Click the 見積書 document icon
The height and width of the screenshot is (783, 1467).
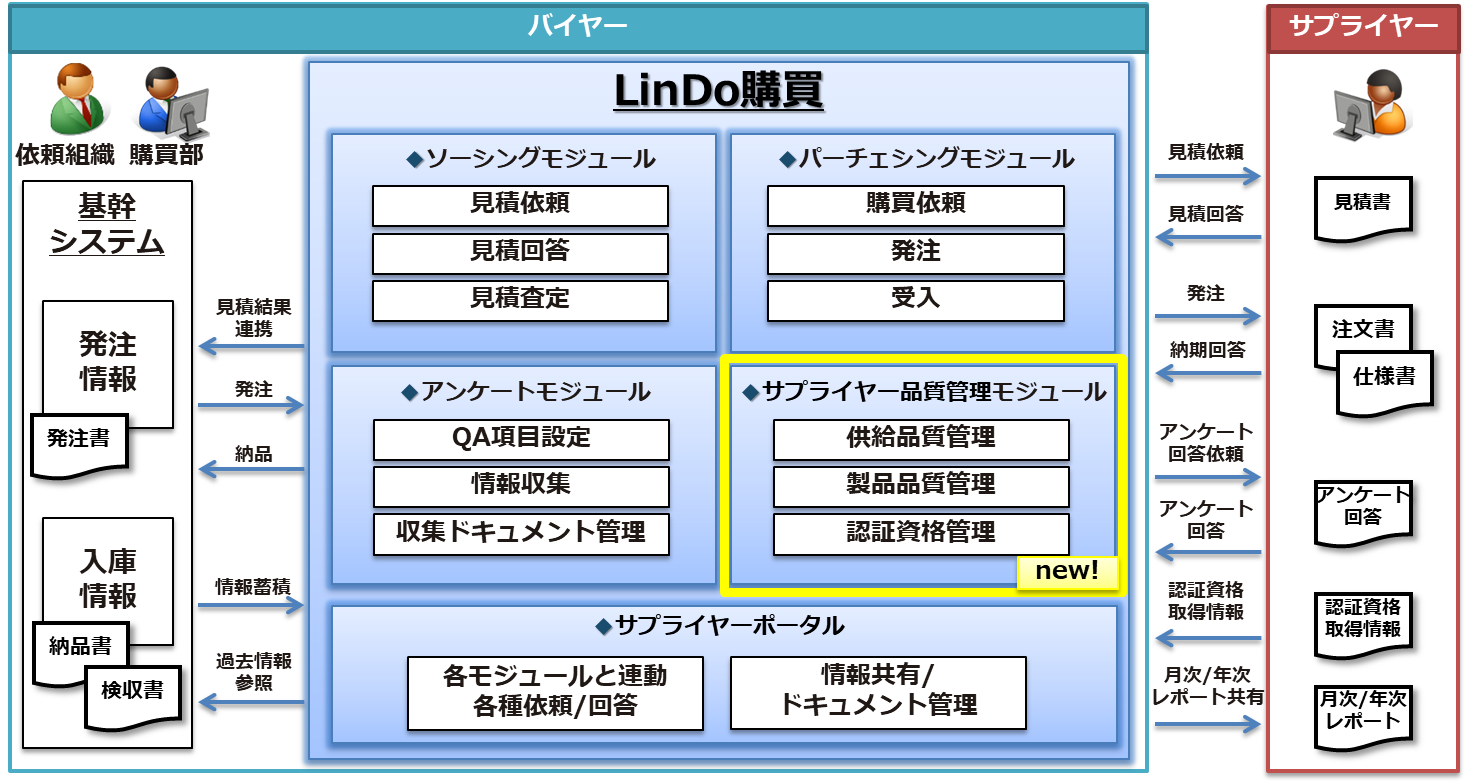coord(1362,209)
